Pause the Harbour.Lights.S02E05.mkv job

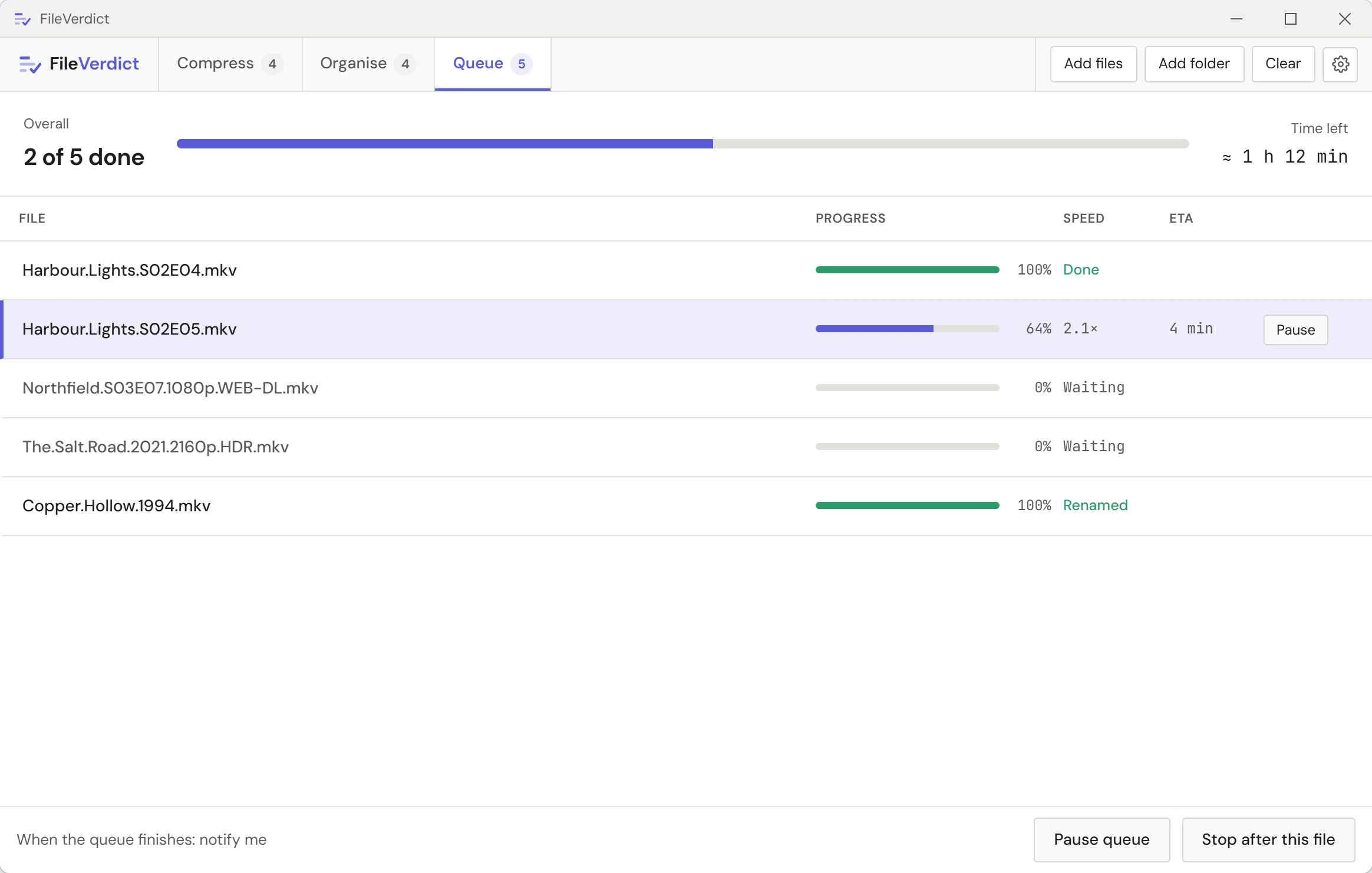click(x=1295, y=329)
